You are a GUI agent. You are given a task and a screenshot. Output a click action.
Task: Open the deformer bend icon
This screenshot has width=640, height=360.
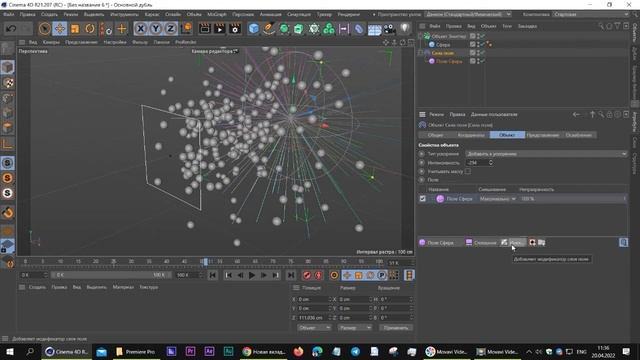click(x=359, y=29)
